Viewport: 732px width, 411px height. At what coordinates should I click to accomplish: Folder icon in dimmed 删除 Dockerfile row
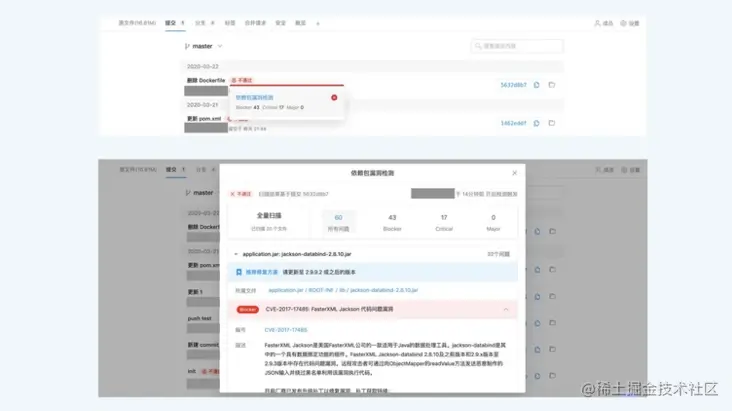(552, 231)
